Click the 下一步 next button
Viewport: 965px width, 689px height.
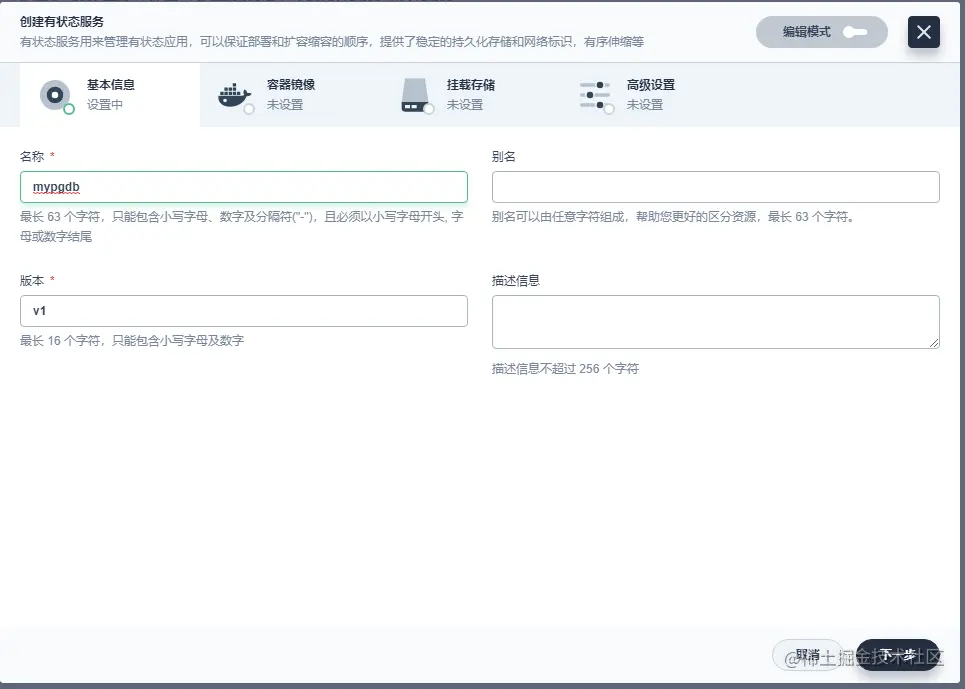(897, 655)
